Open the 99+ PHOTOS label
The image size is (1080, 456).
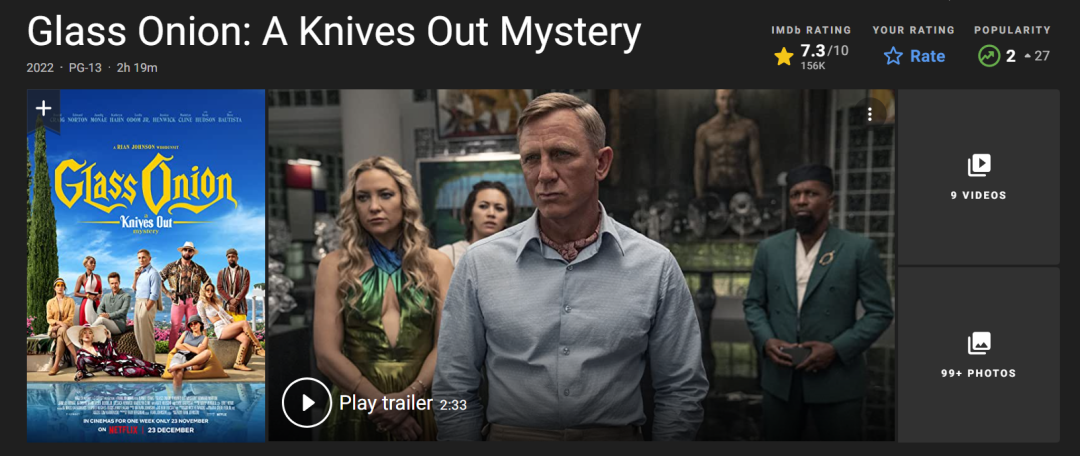tap(979, 373)
